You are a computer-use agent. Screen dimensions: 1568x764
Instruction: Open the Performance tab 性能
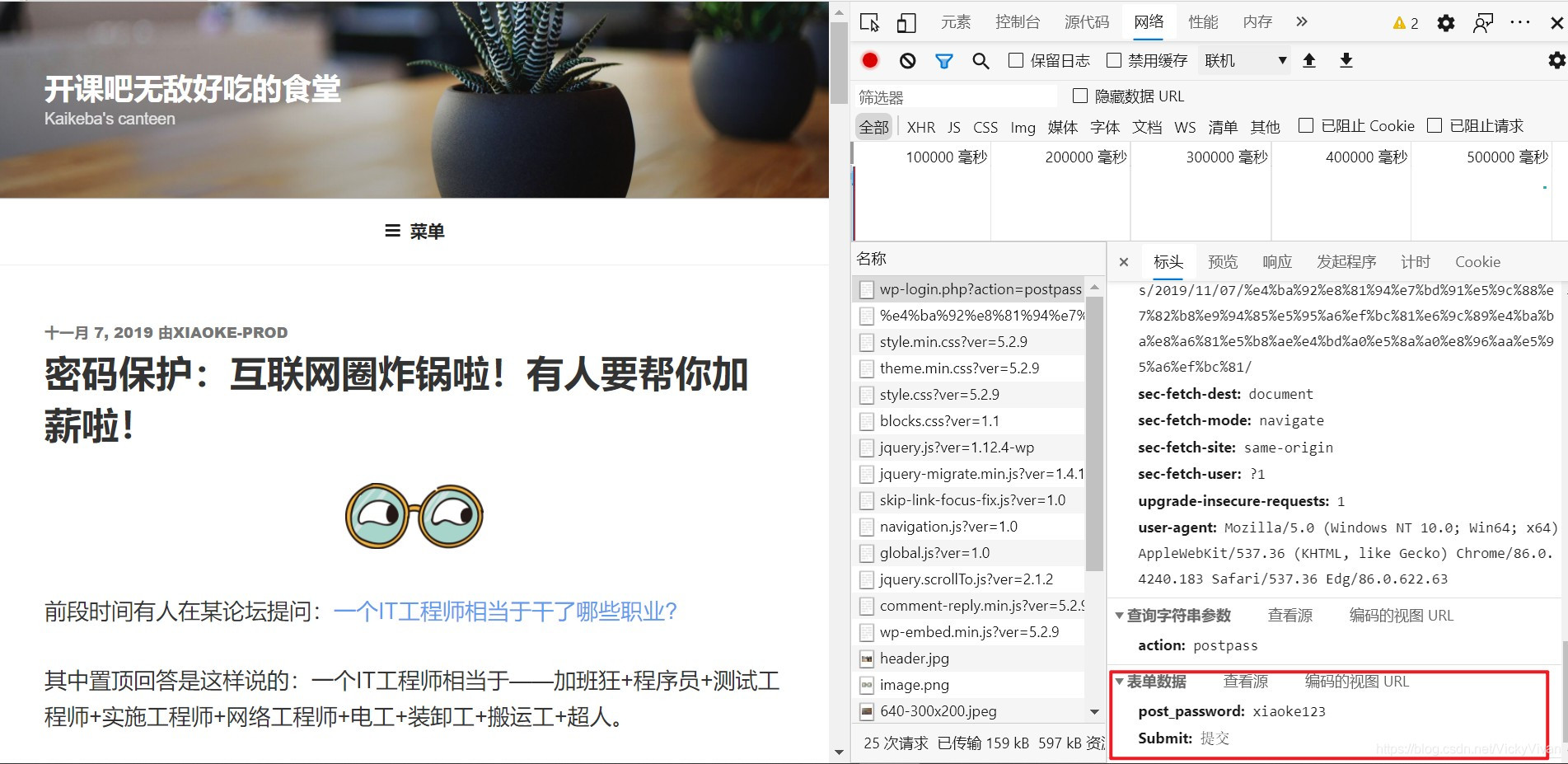coord(1203,22)
